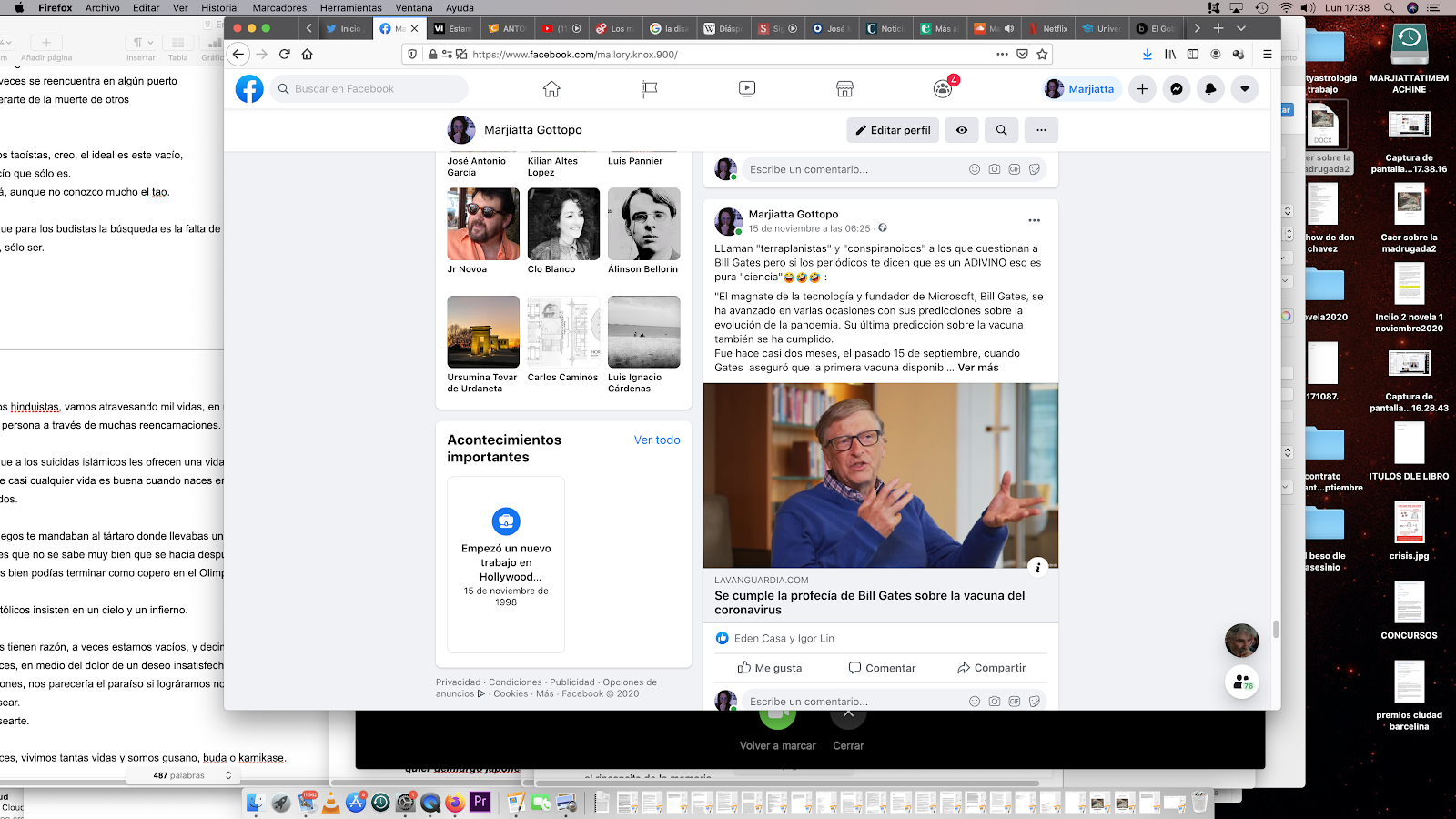Open Facebook Groups with 4 notifications
The image size is (1456, 819).
943,88
